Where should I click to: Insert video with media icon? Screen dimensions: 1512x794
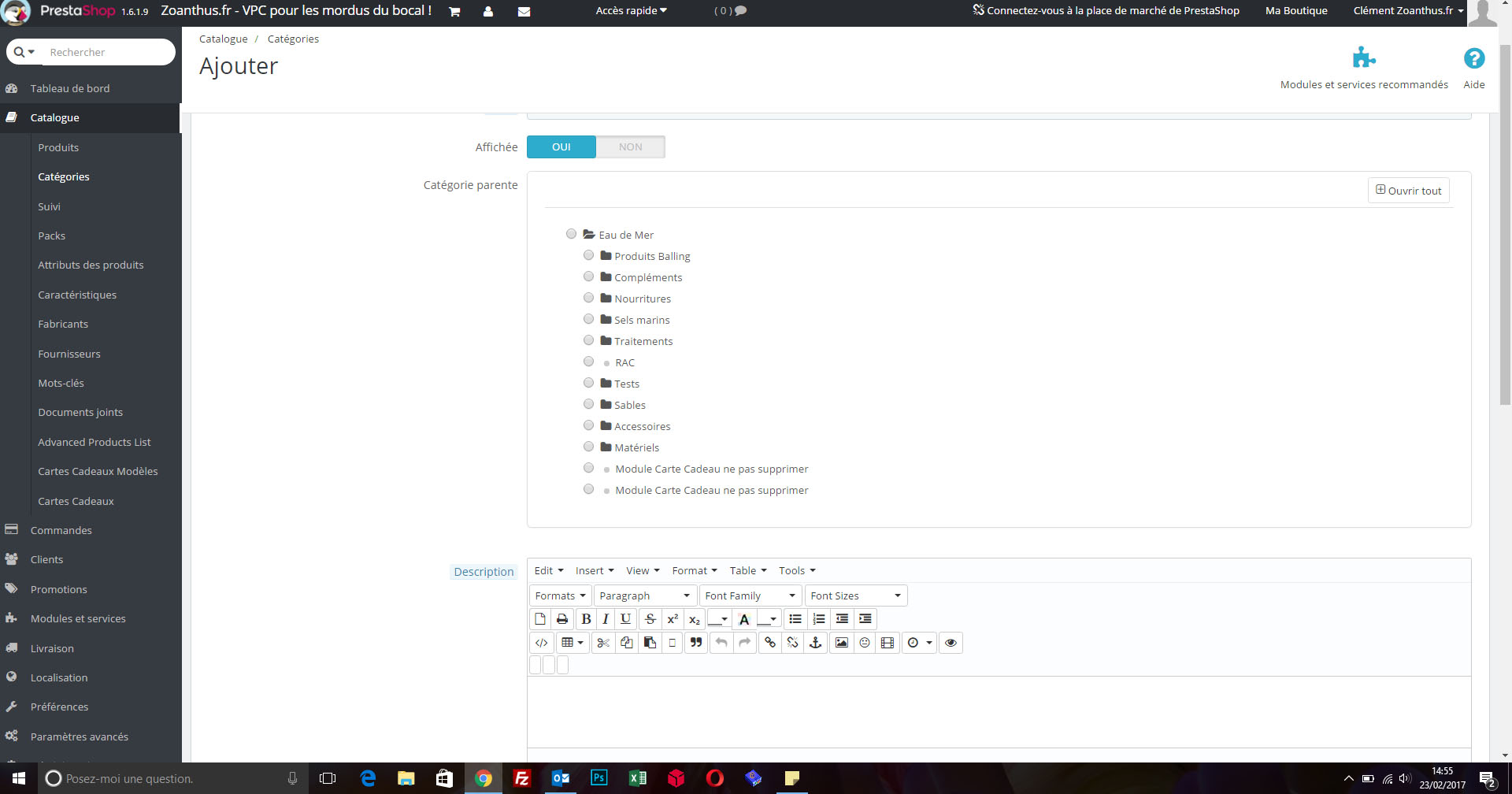pyautogui.click(x=888, y=643)
